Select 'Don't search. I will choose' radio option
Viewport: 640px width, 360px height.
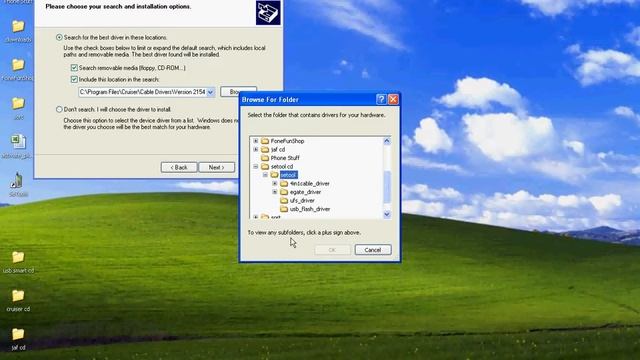(59, 109)
